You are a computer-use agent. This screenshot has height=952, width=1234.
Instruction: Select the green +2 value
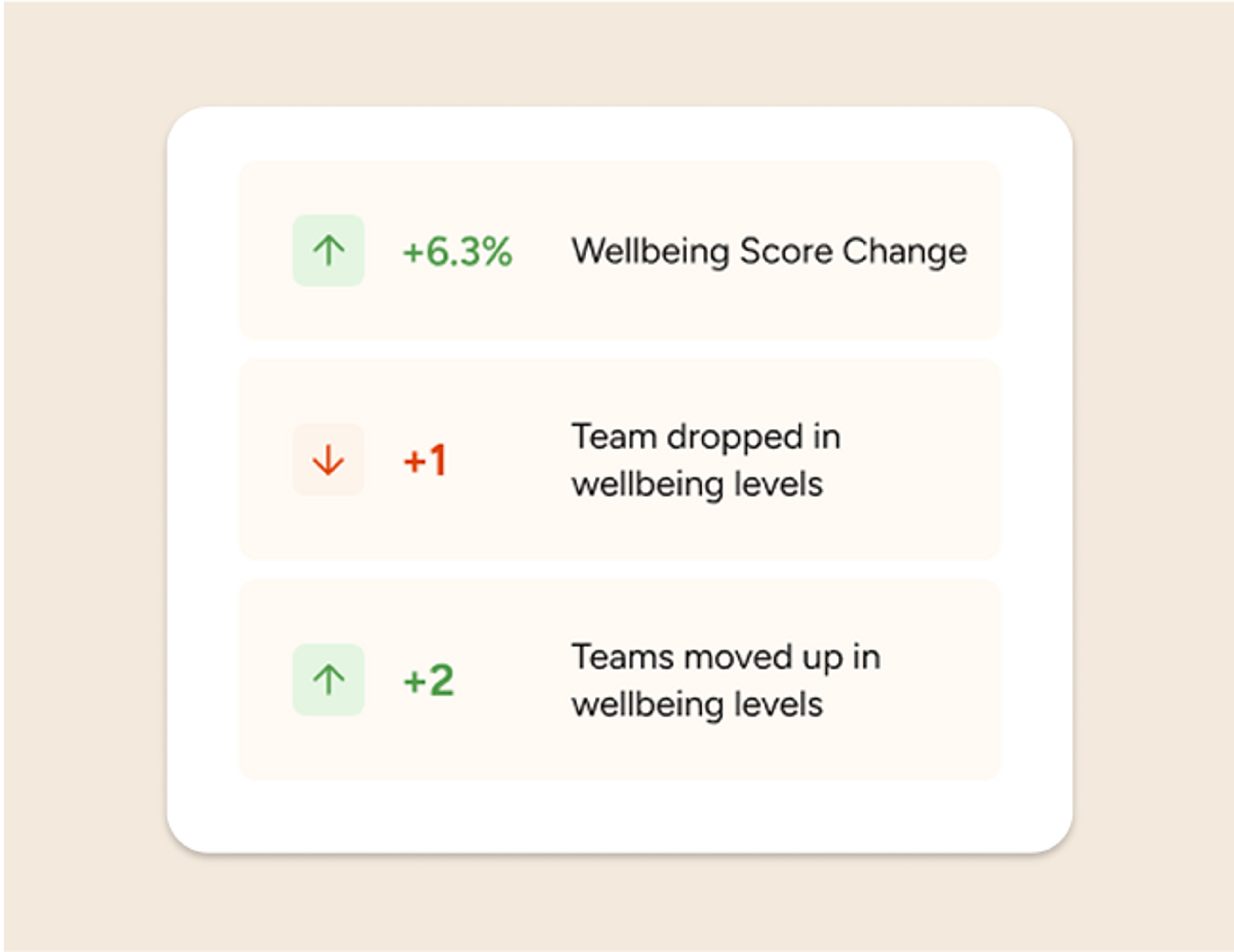click(429, 680)
